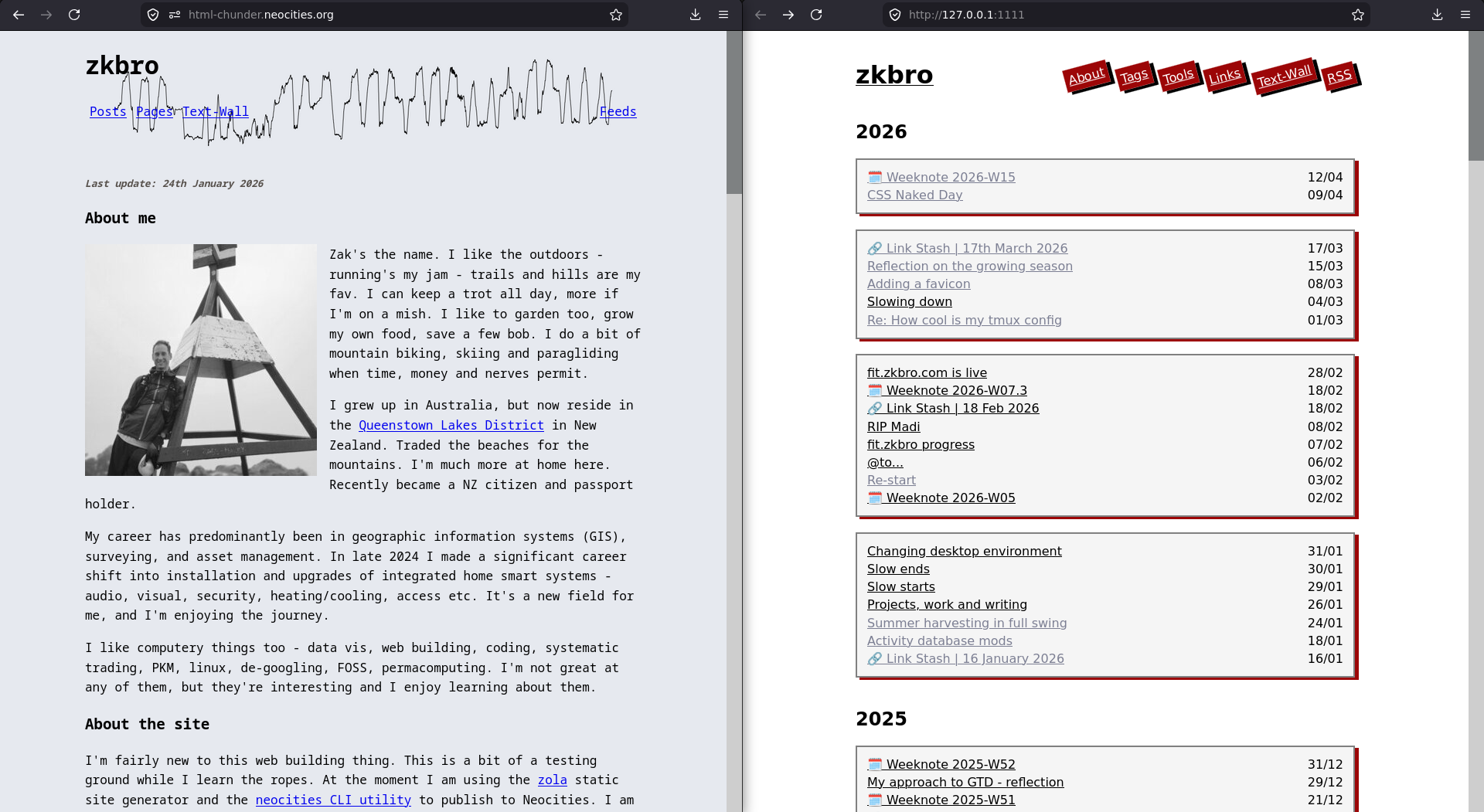
Task: Open the CSS Naked Day post
Action: coord(914,195)
